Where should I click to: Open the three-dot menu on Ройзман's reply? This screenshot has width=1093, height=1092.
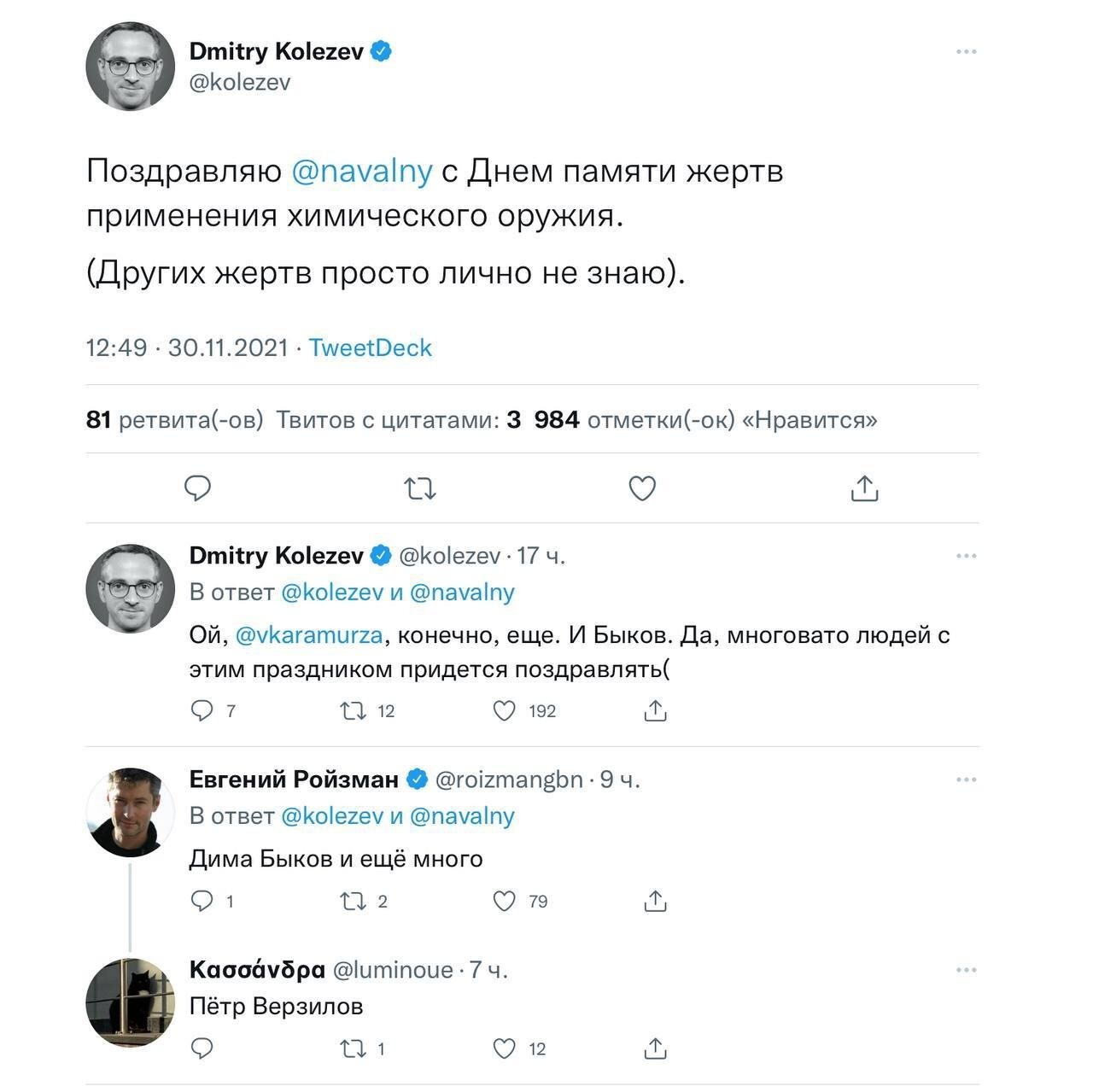[967, 780]
